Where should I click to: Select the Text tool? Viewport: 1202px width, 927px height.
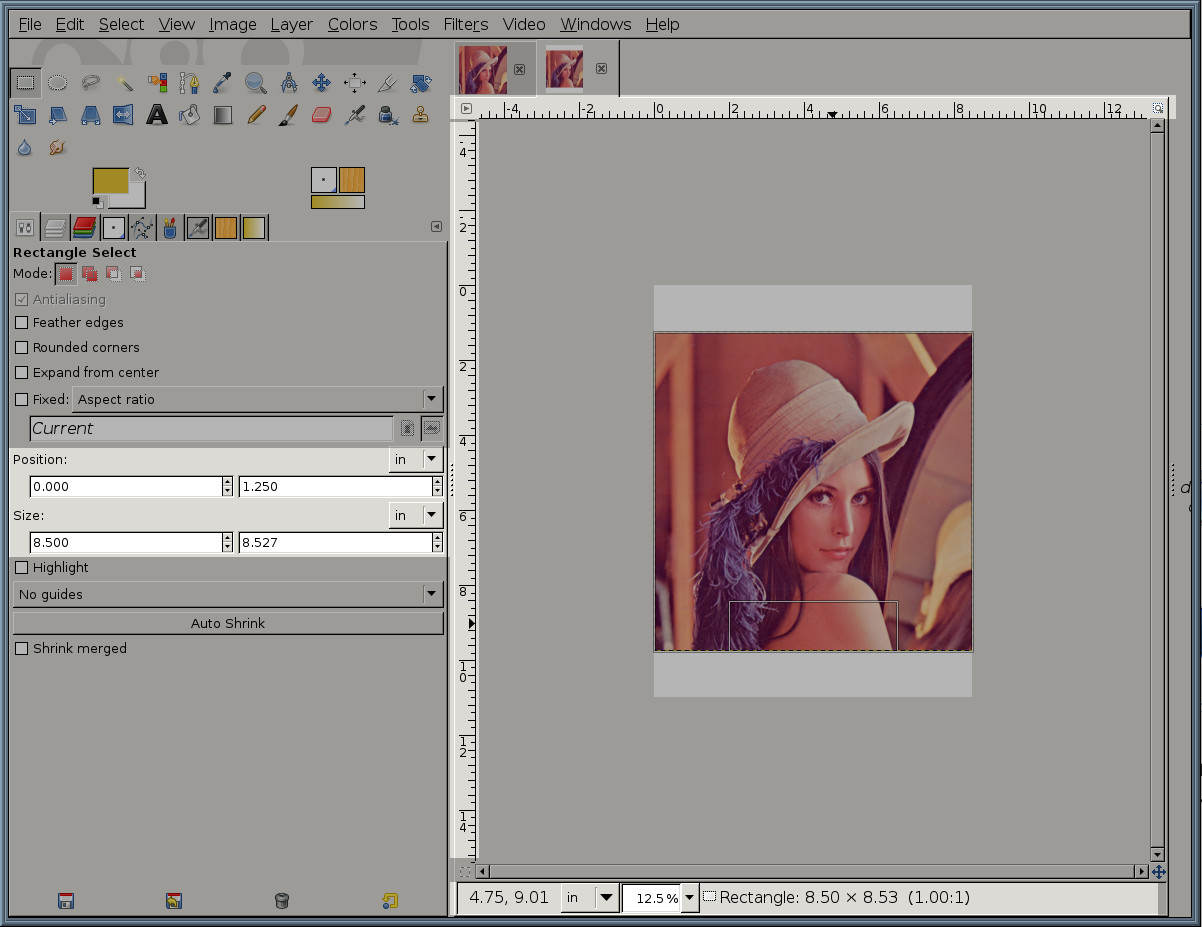pyautogui.click(x=157, y=115)
